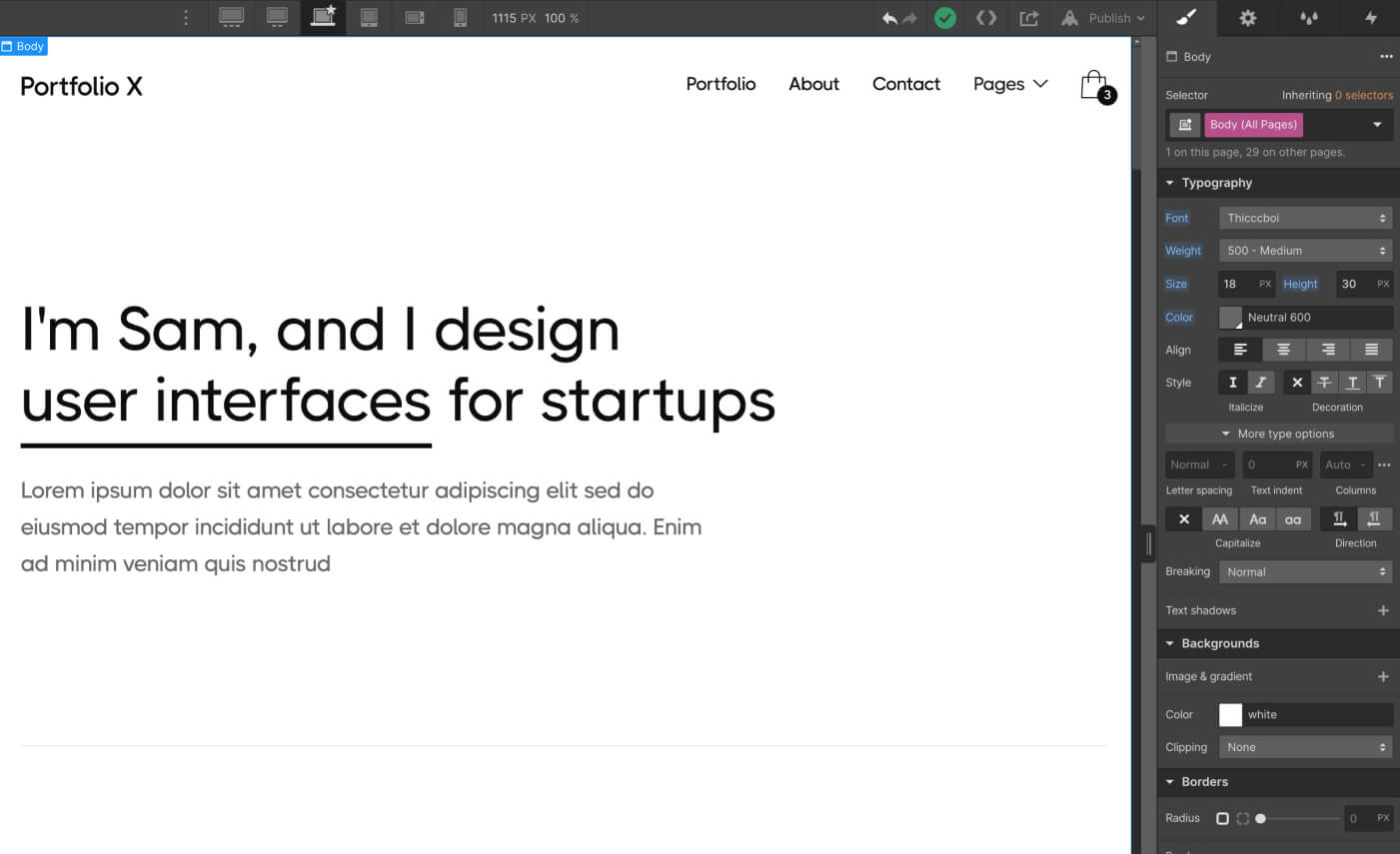The height and width of the screenshot is (854, 1400).
Task: Set text alignment to center
Action: (1284, 349)
